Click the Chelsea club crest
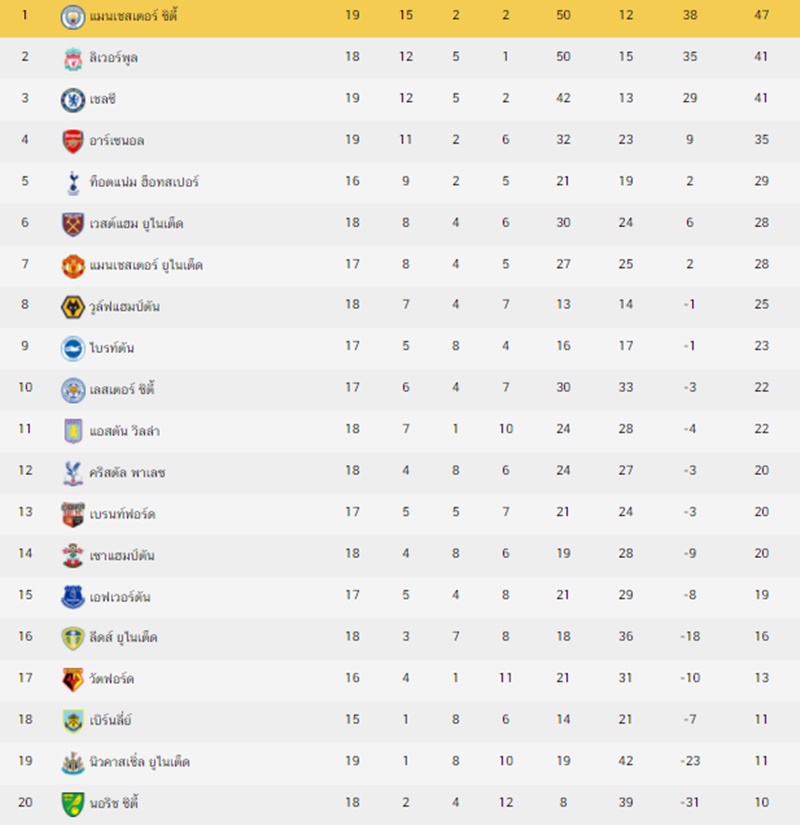 [73, 100]
